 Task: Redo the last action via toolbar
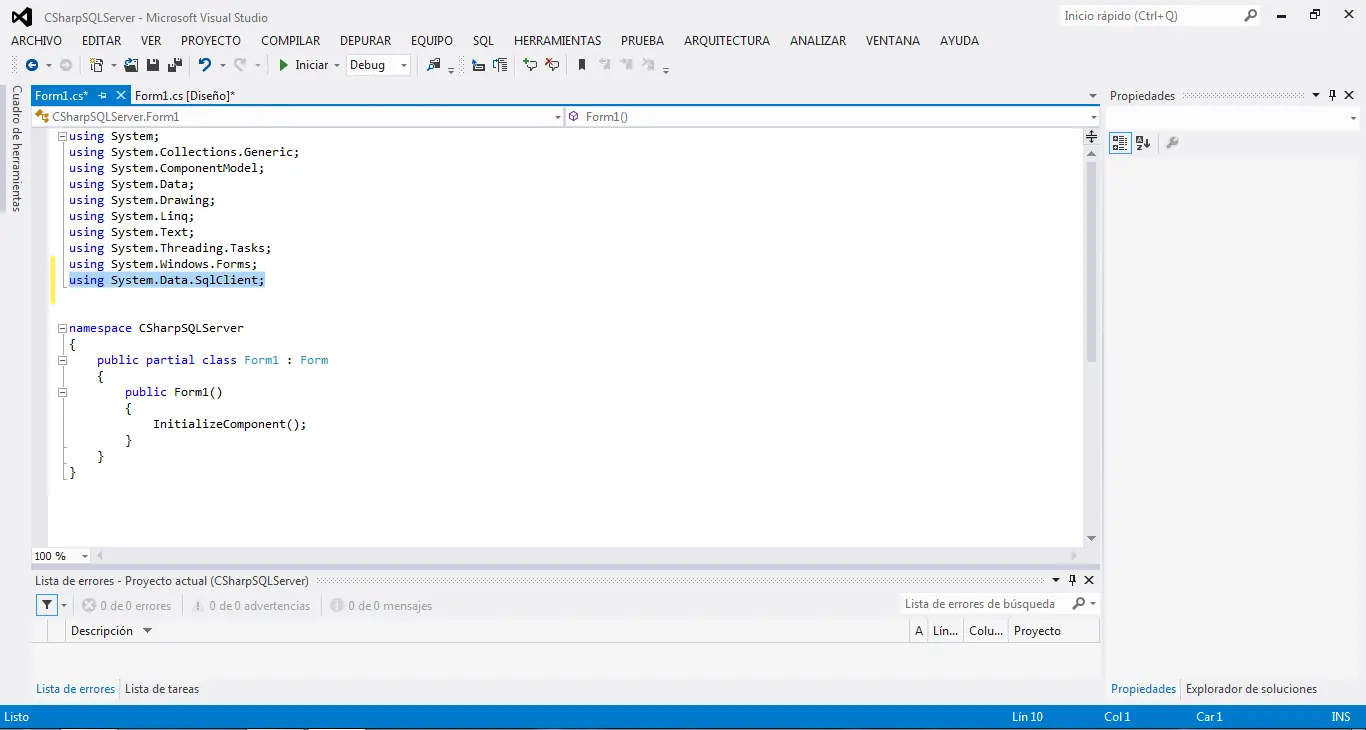pos(240,65)
